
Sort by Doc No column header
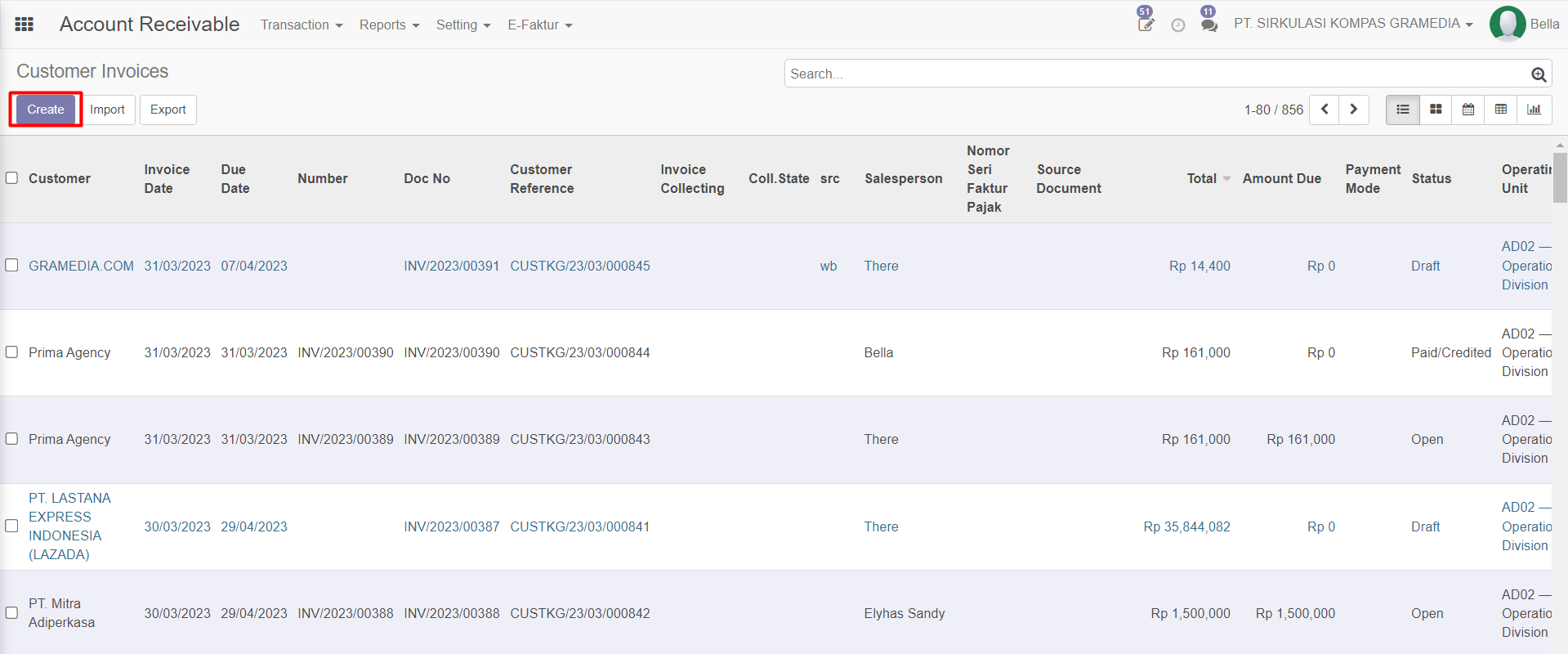(427, 178)
